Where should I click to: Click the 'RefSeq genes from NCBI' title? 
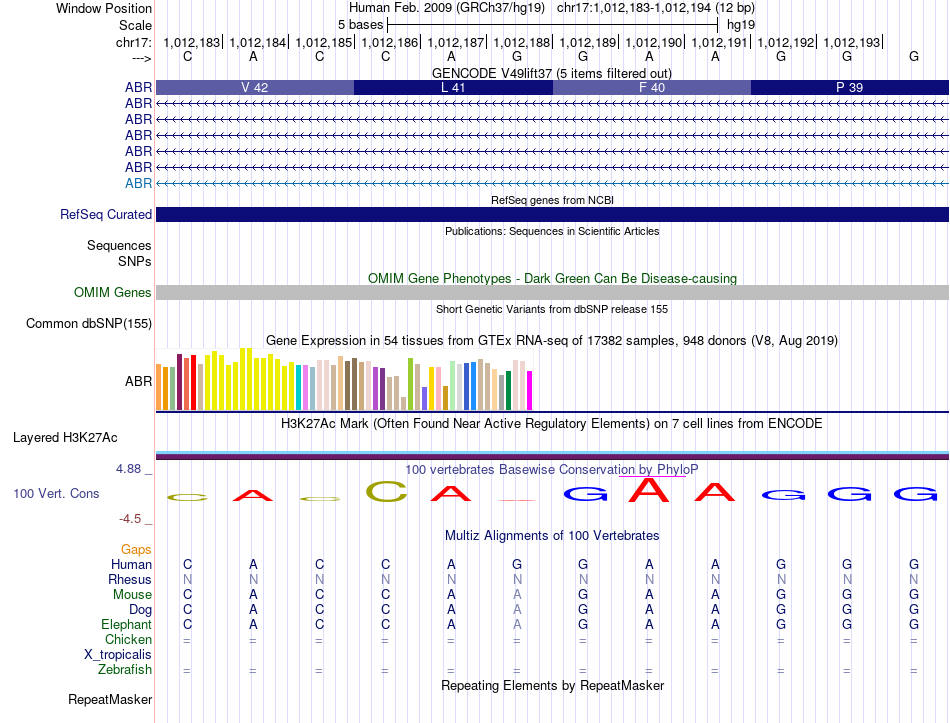(x=552, y=200)
